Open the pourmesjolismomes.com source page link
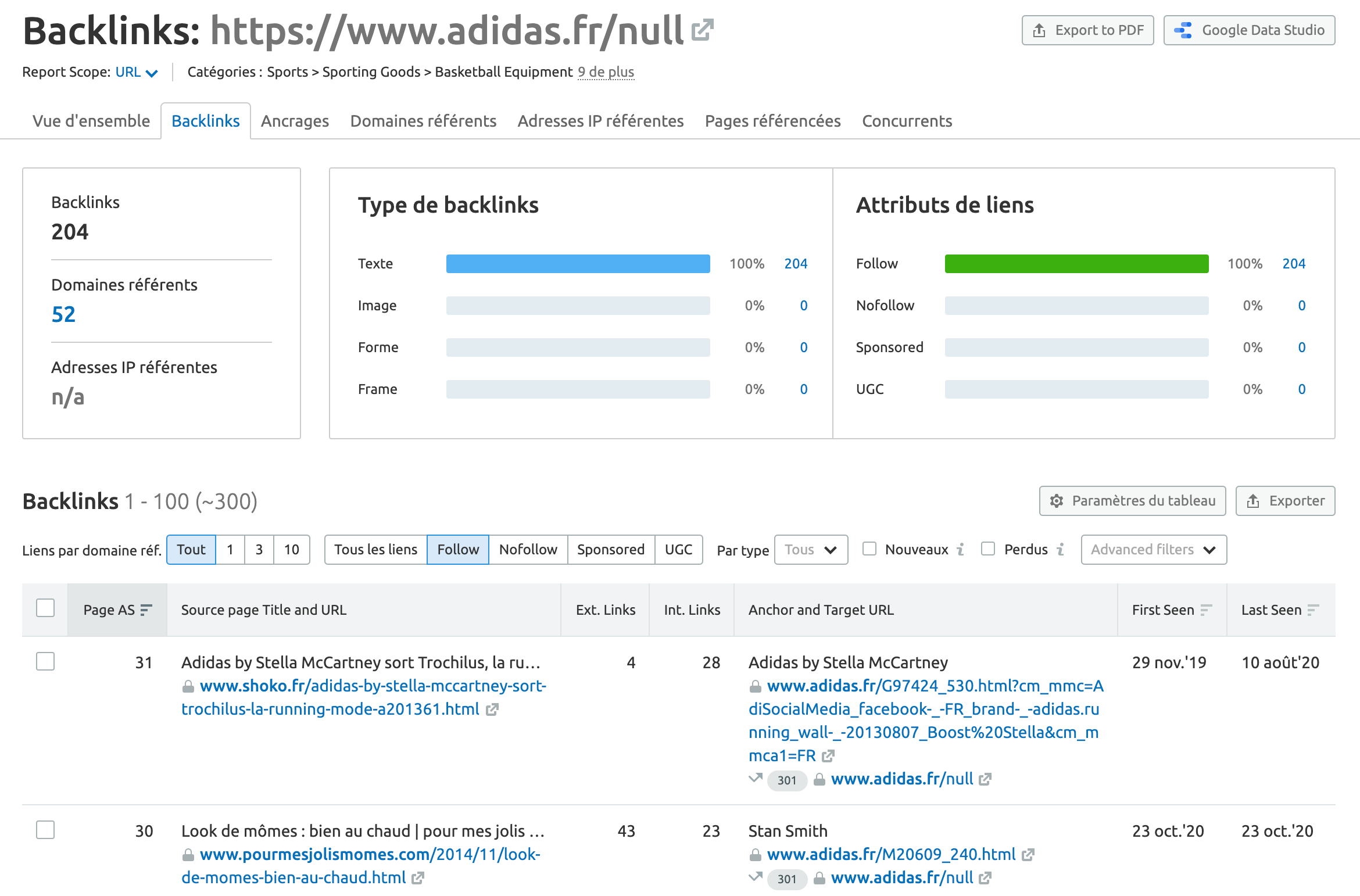 pos(361,866)
